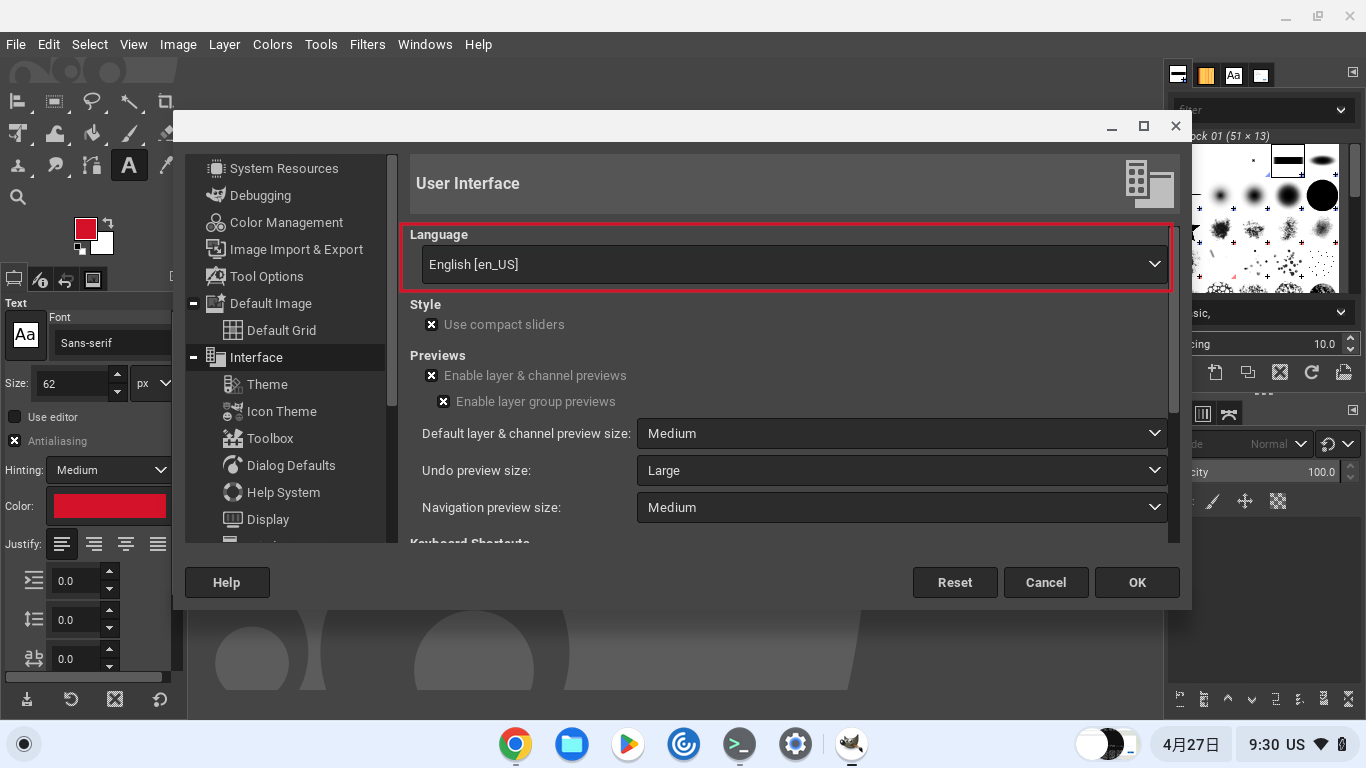
Task: Disable Enable layer & channel previews
Action: 431,376
